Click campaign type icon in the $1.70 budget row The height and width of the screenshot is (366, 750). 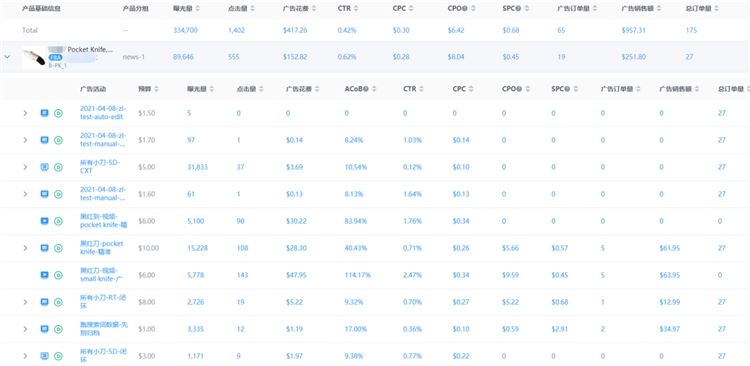pyautogui.click(x=44, y=140)
